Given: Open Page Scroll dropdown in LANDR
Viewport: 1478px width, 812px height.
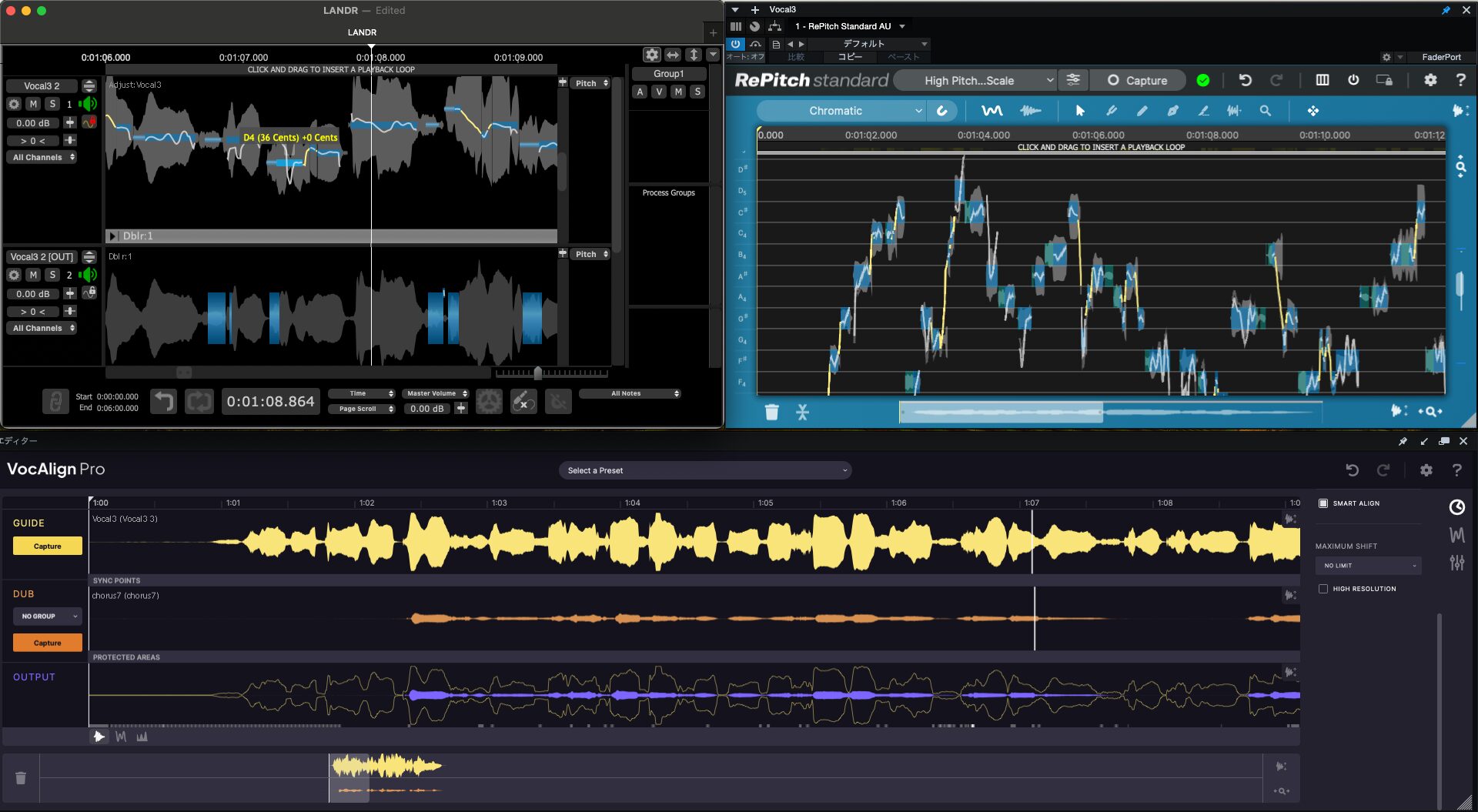Looking at the screenshot, I should click(362, 409).
